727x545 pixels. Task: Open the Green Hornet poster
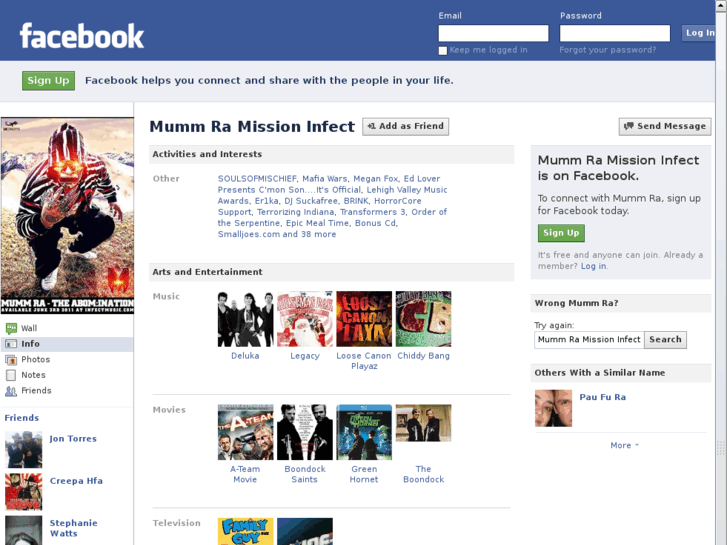tap(364, 432)
